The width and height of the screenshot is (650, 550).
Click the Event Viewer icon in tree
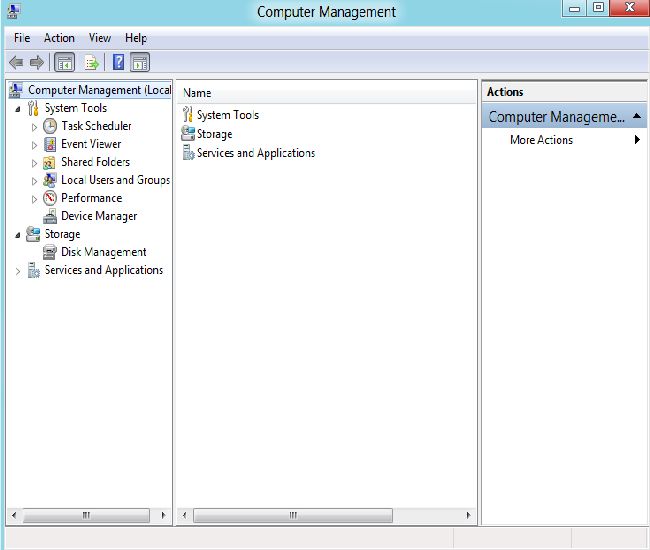click(50, 144)
